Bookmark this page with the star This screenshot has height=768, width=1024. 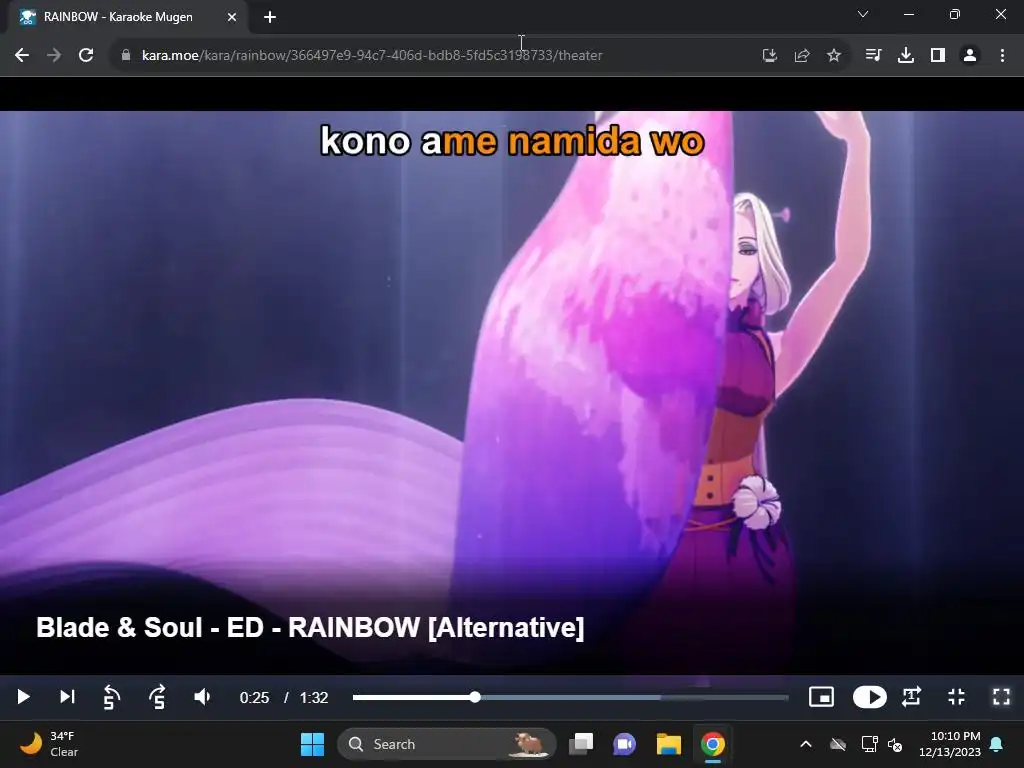pyautogui.click(x=834, y=56)
